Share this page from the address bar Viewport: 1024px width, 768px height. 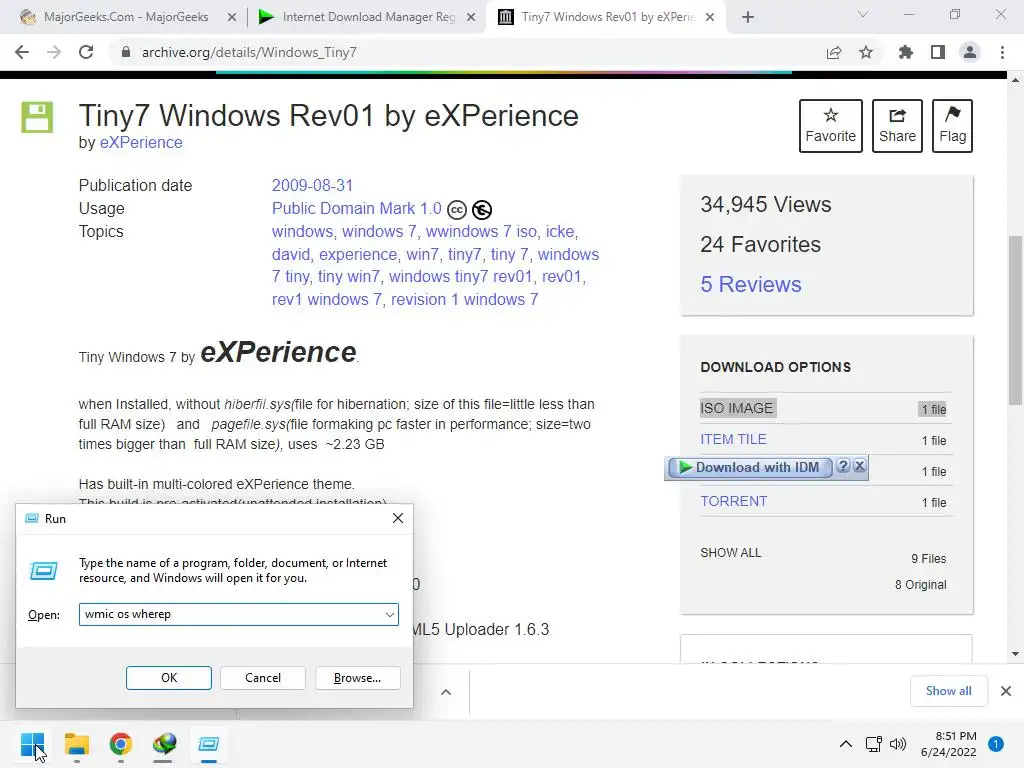[x=834, y=52]
